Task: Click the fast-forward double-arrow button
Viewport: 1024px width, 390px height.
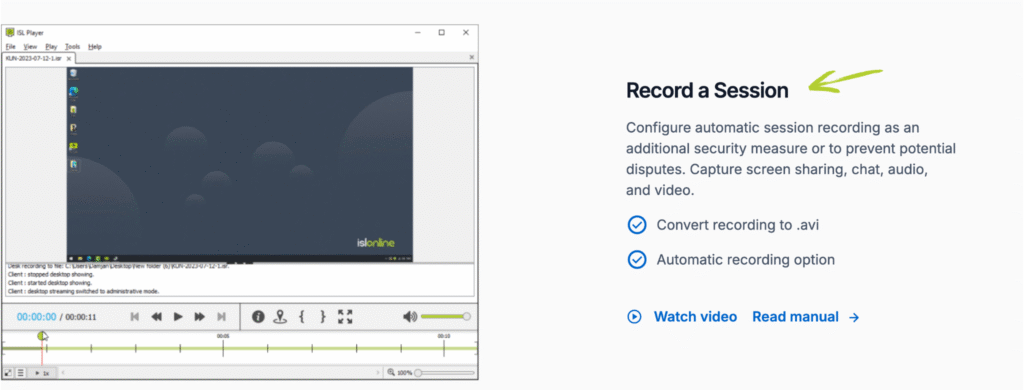Action: (x=200, y=317)
